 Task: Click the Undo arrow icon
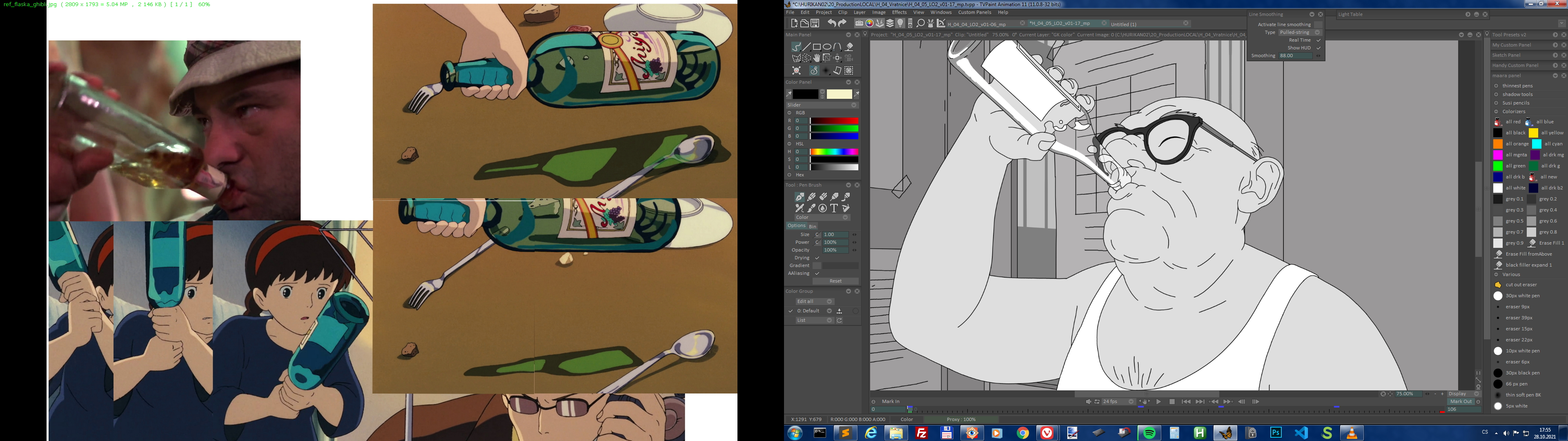(x=831, y=23)
